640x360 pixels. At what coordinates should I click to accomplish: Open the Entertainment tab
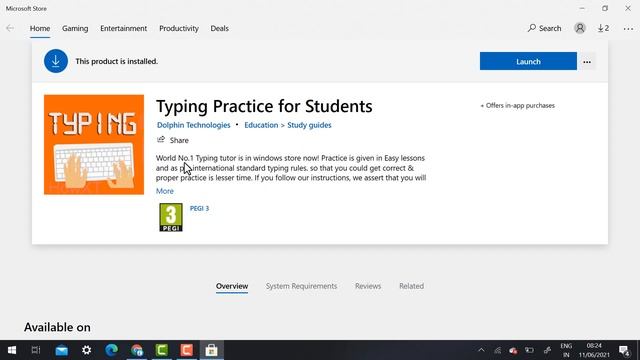[x=124, y=28]
